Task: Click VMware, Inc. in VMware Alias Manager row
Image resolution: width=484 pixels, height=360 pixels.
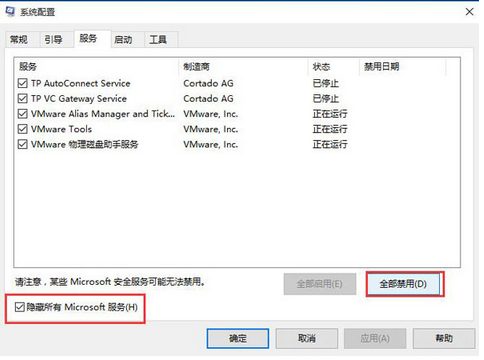Action: [x=211, y=114]
